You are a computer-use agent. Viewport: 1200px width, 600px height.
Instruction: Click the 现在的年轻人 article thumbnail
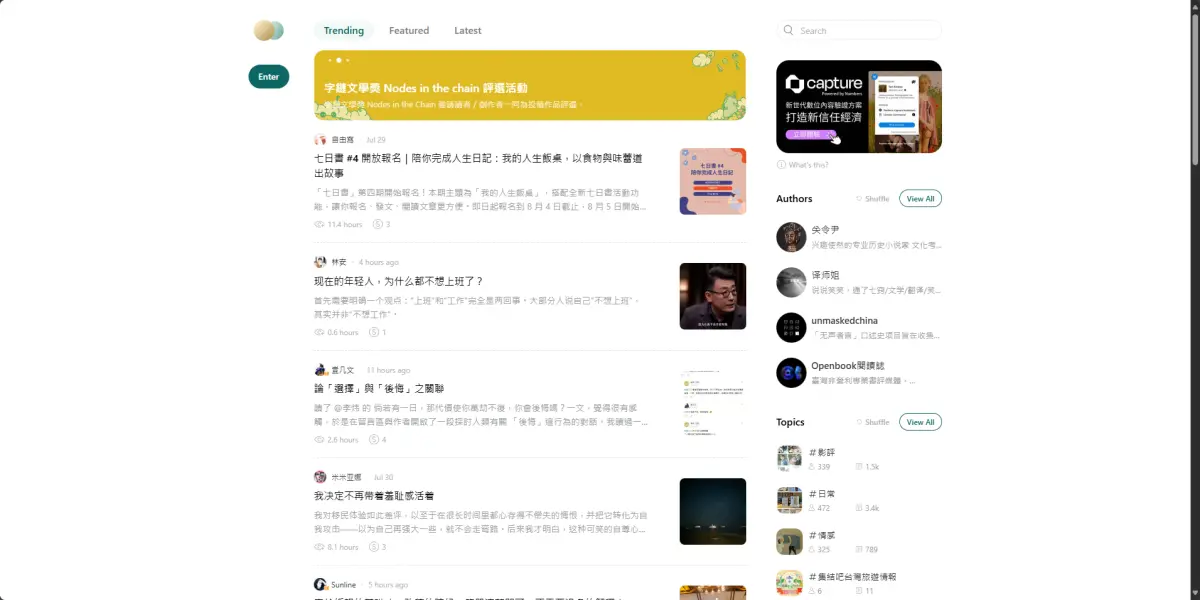tap(713, 296)
